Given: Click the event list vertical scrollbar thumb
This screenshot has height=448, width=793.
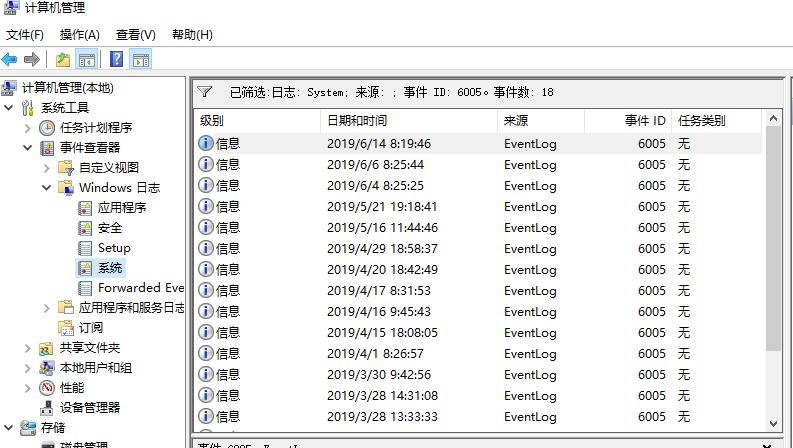Looking at the screenshot, I should (x=773, y=239).
